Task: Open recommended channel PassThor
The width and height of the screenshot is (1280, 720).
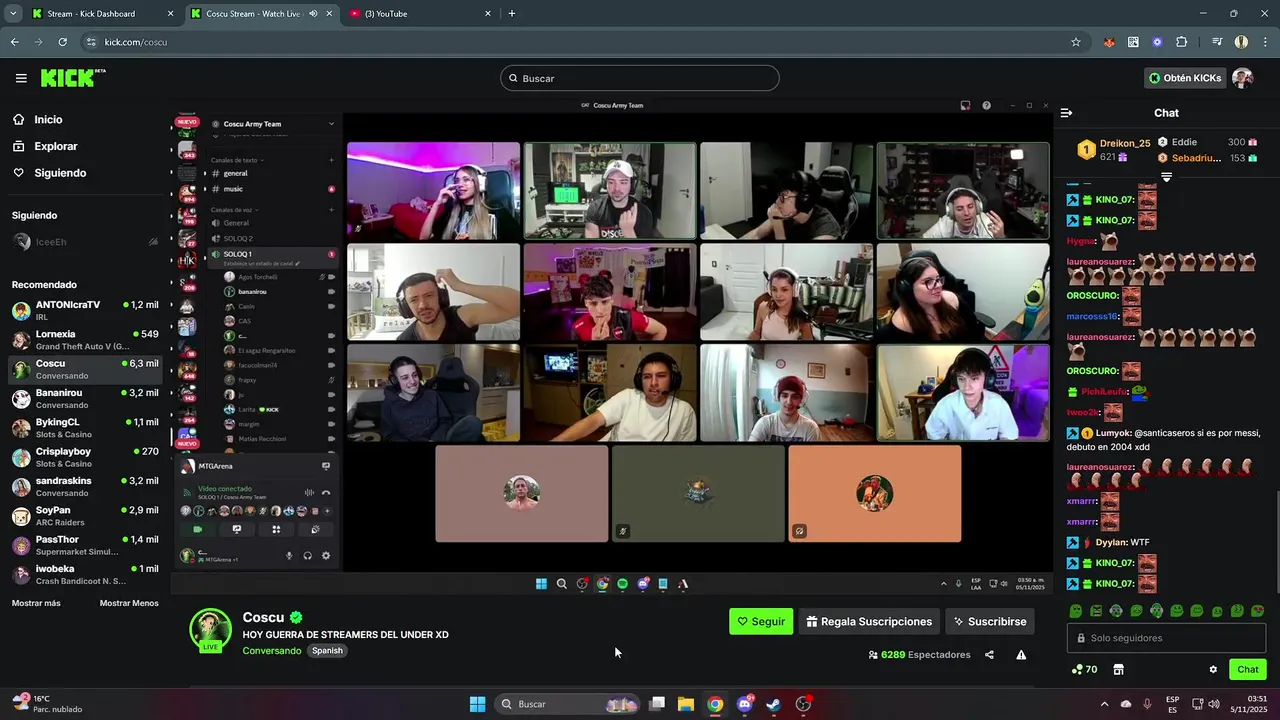Action: tap(85, 545)
